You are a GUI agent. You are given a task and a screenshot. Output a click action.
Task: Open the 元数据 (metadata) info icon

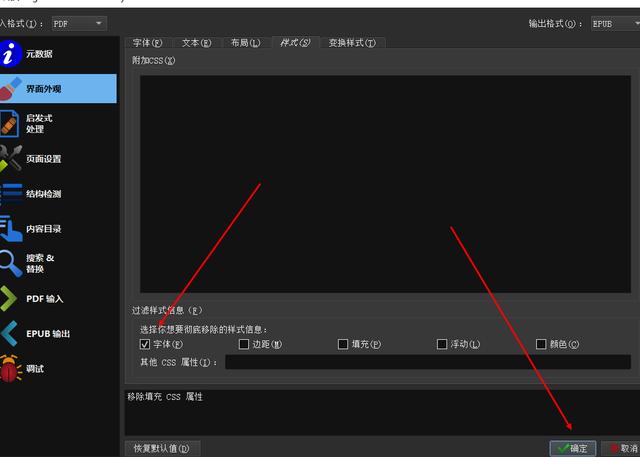coord(10,53)
